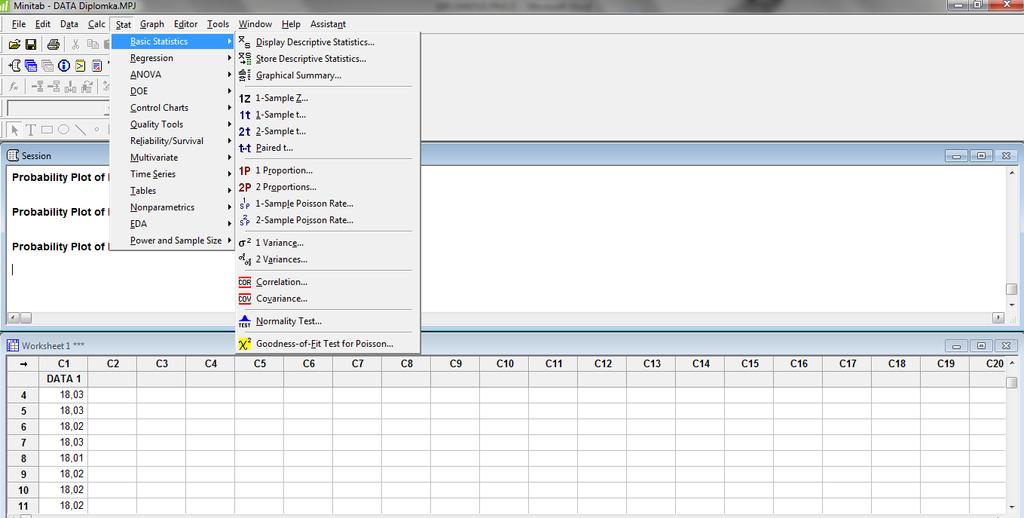Select column header C12
Image resolution: width=1024 pixels, height=518 pixels.
pyautogui.click(x=602, y=364)
